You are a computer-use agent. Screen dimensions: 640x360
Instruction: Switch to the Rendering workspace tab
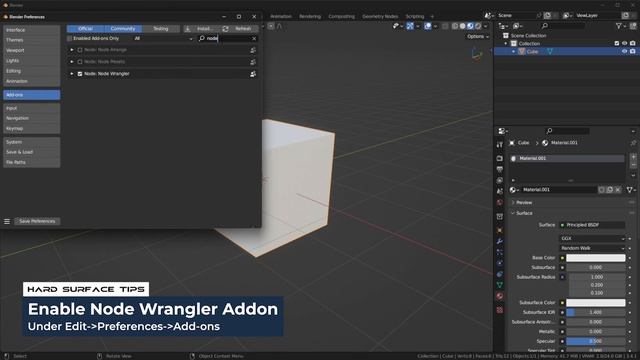tap(310, 16)
